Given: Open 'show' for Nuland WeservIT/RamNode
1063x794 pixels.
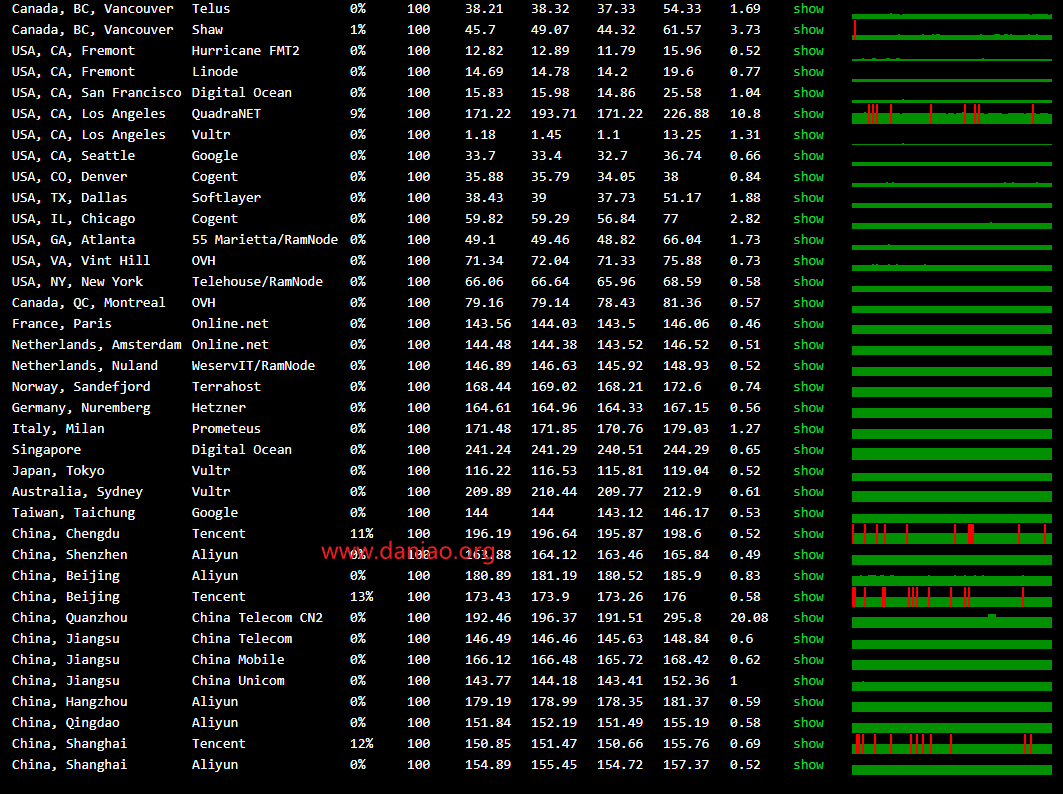Looking at the screenshot, I should (x=808, y=366).
